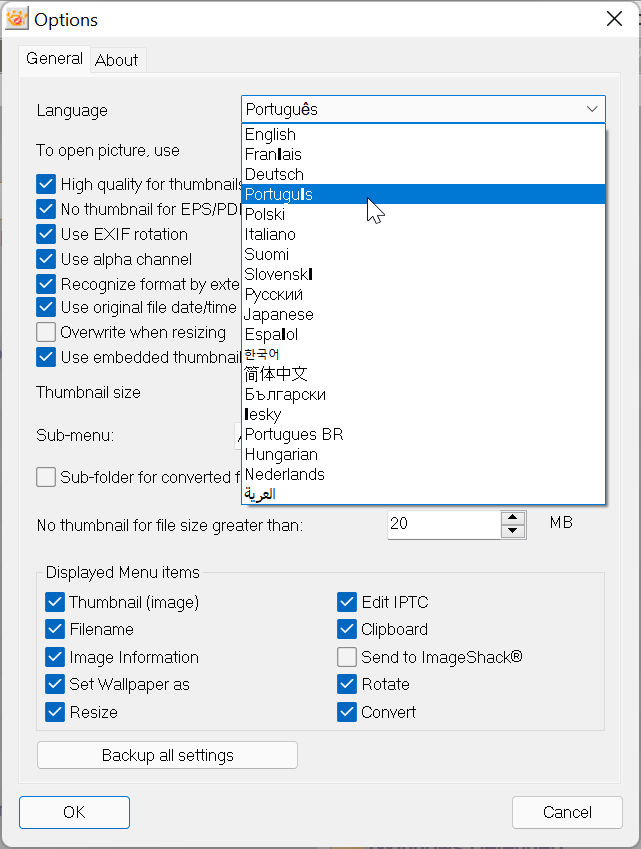Close the Options dialog window
Viewport: 641px width, 849px height.
coord(614,19)
